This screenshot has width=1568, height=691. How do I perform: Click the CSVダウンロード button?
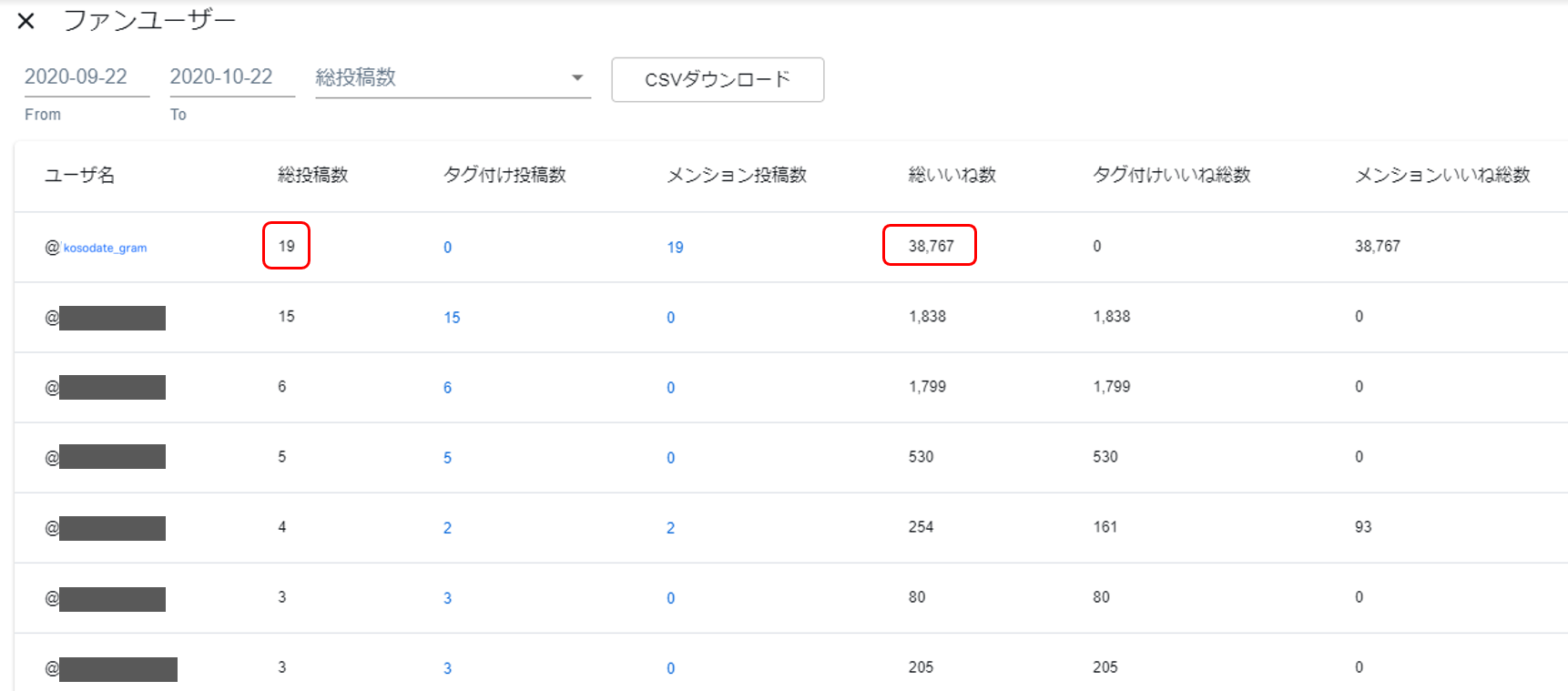pos(718,80)
